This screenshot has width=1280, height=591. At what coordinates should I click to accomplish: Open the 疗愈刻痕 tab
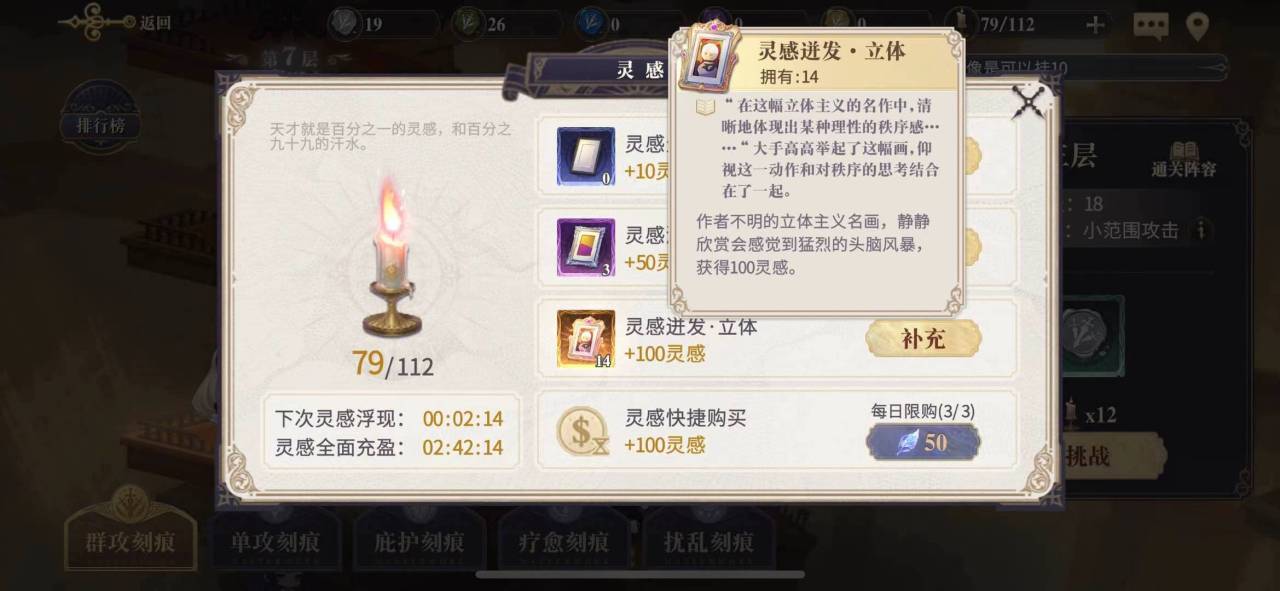(x=564, y=542)
